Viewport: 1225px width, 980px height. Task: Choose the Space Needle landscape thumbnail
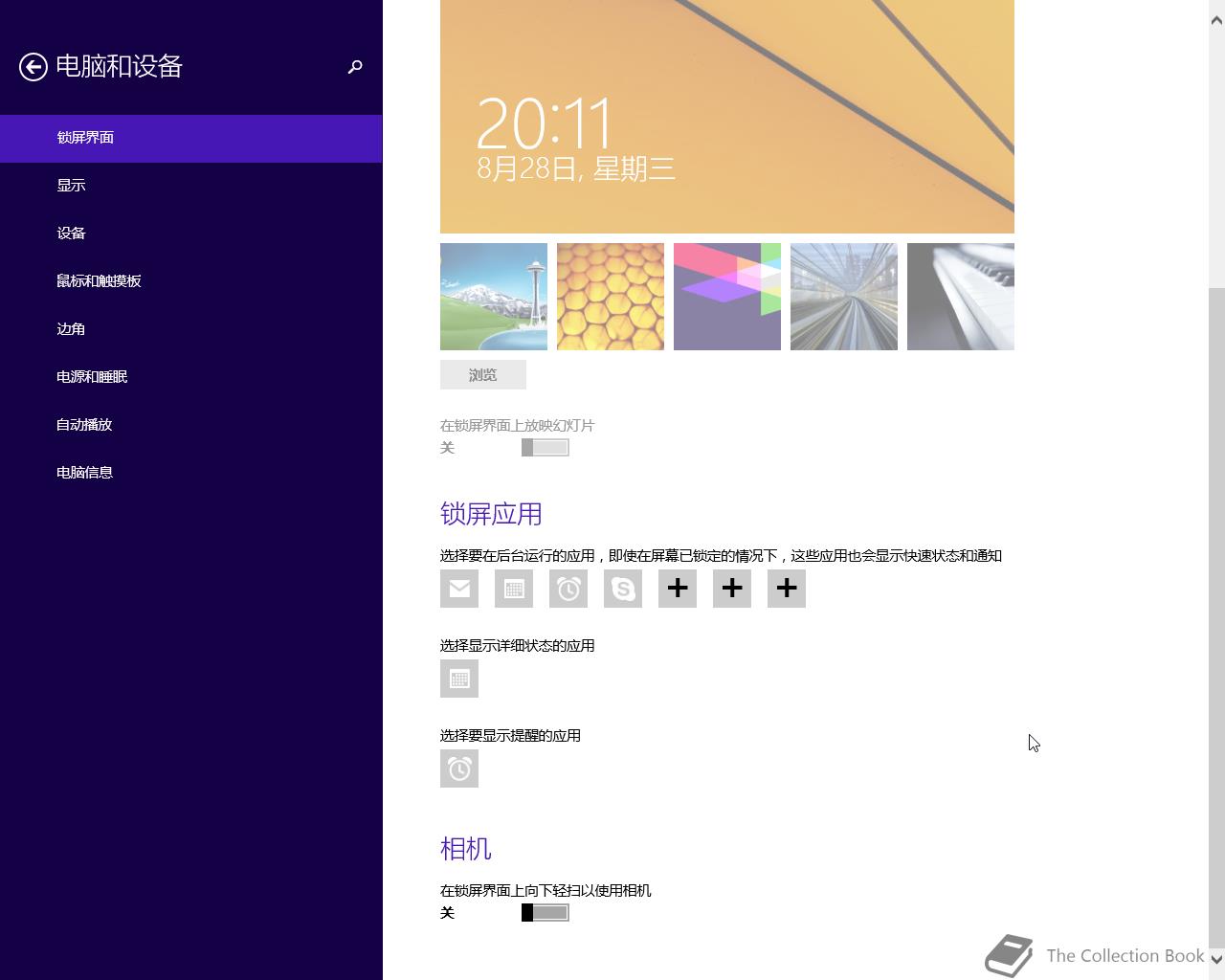tap(494, 297)
